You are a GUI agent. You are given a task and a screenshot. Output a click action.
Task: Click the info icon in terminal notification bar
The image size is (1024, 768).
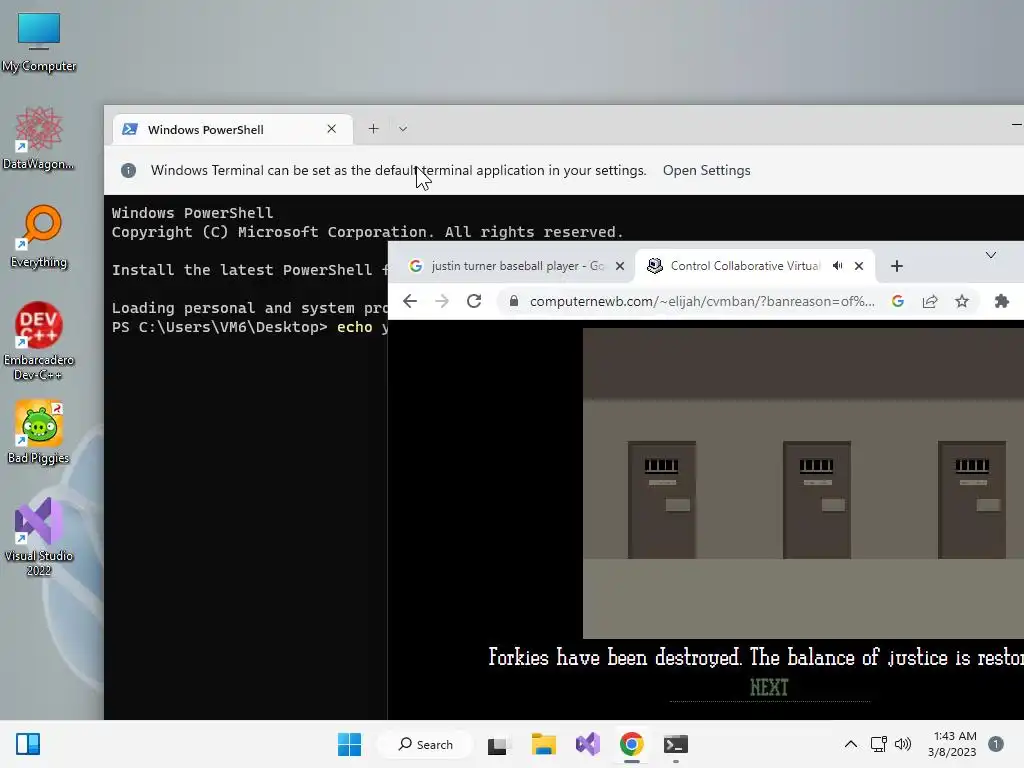[129, 170]
